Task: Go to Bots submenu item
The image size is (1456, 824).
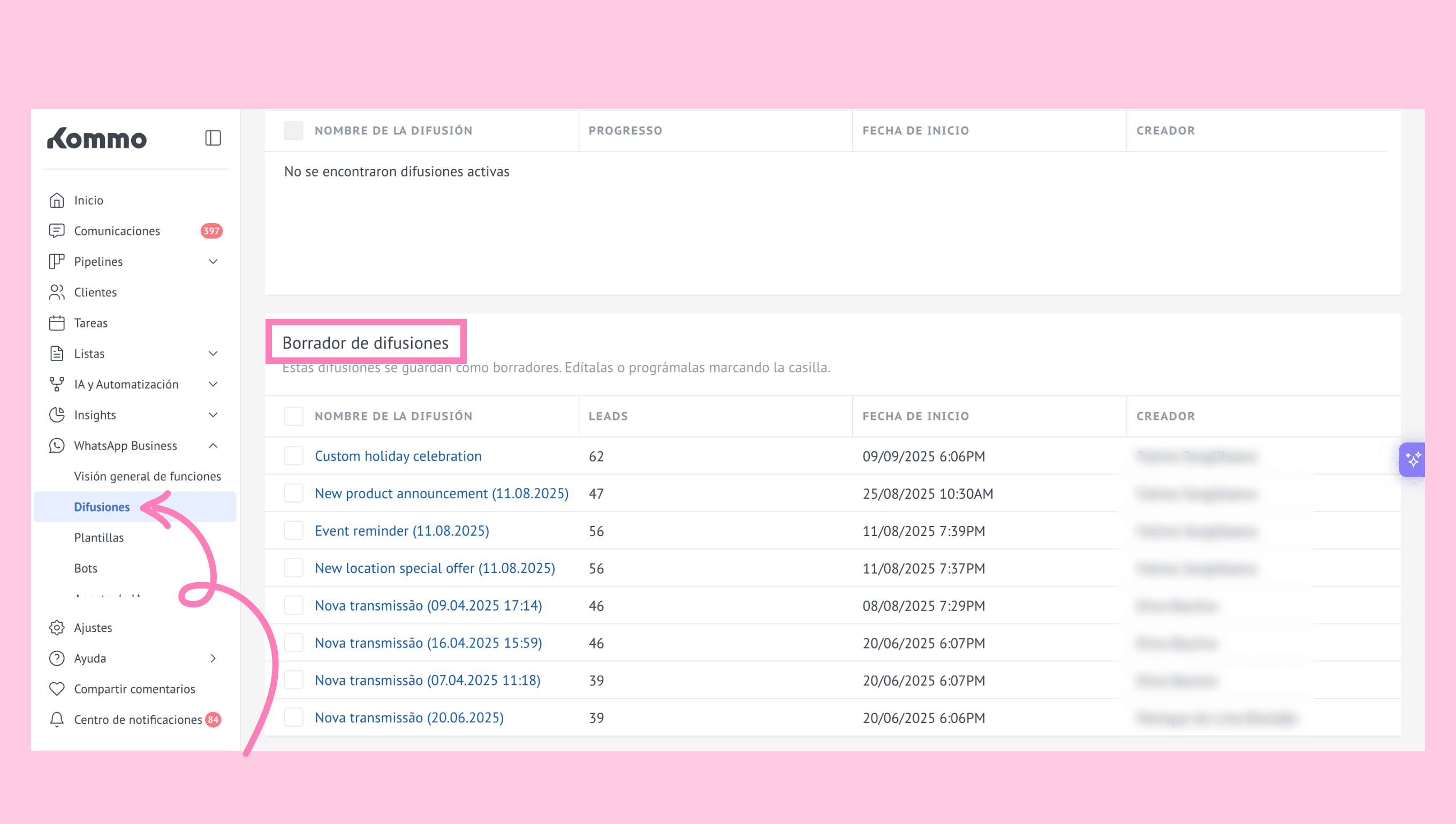Action: coord(86,568)
